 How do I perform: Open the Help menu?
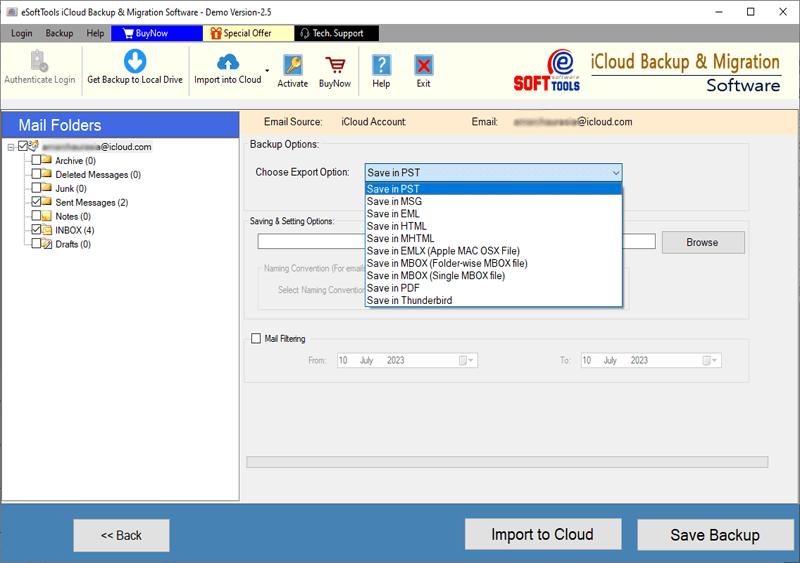point(95,33)
